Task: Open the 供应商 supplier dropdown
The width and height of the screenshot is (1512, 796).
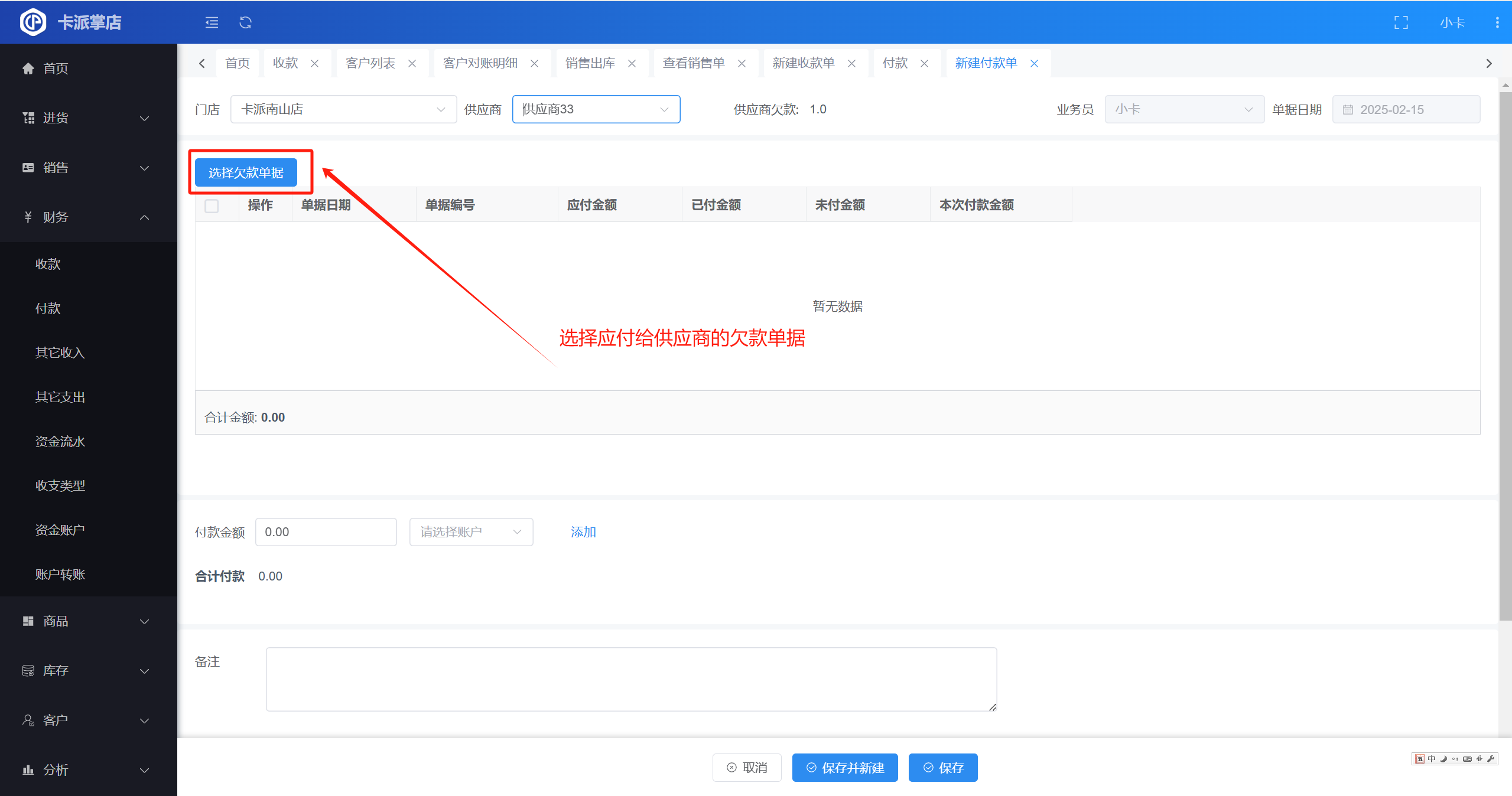Action: (596, 109)
